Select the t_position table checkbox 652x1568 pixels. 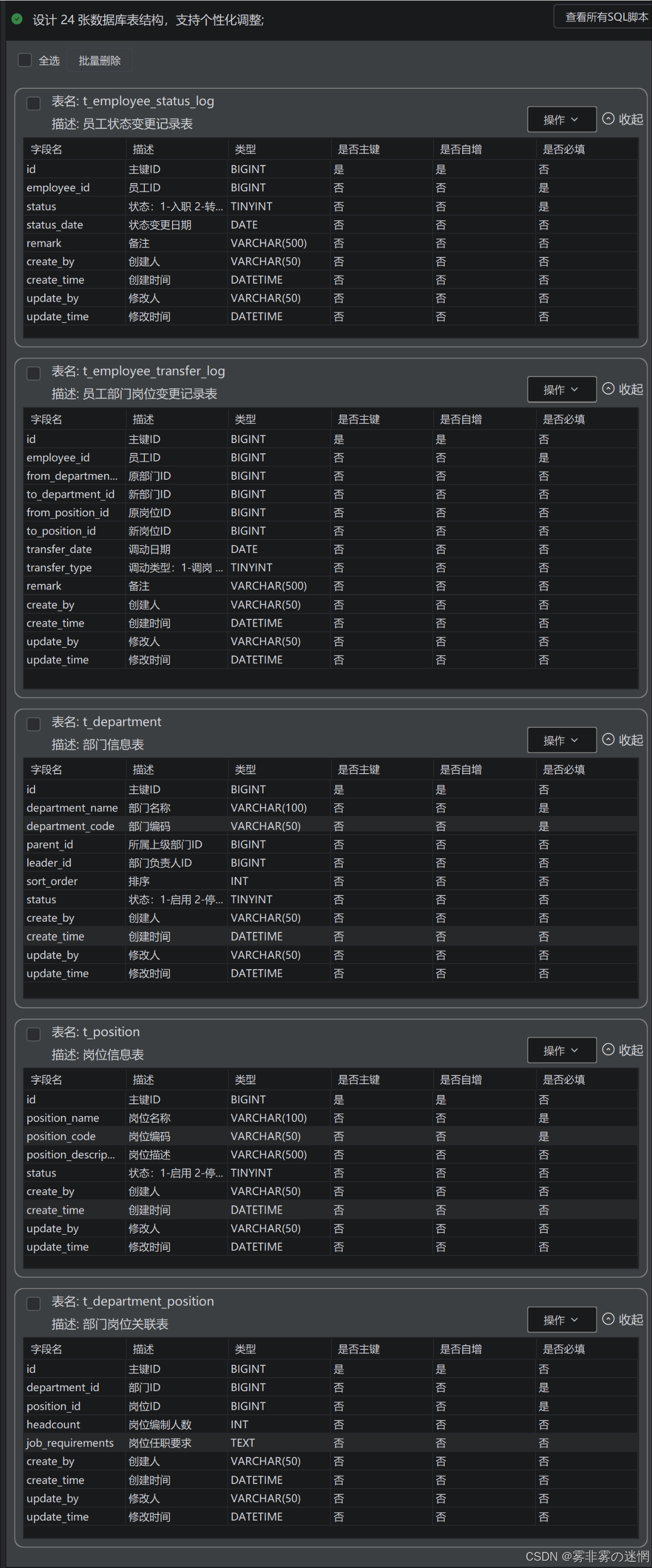coord(34,1034)
